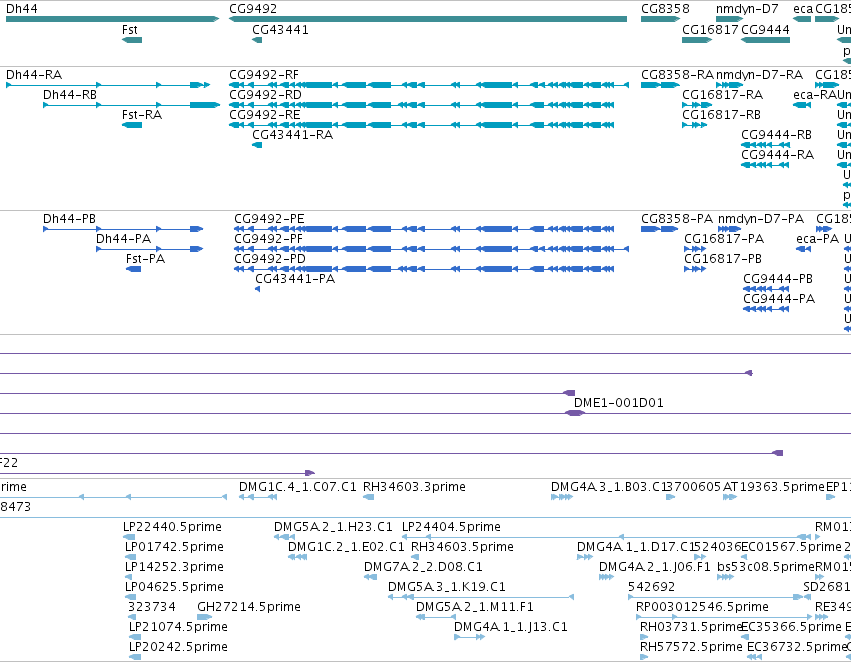Select the DME1-001D01 purple feature label
Screen dimensions: 851x662
(619, 403)
